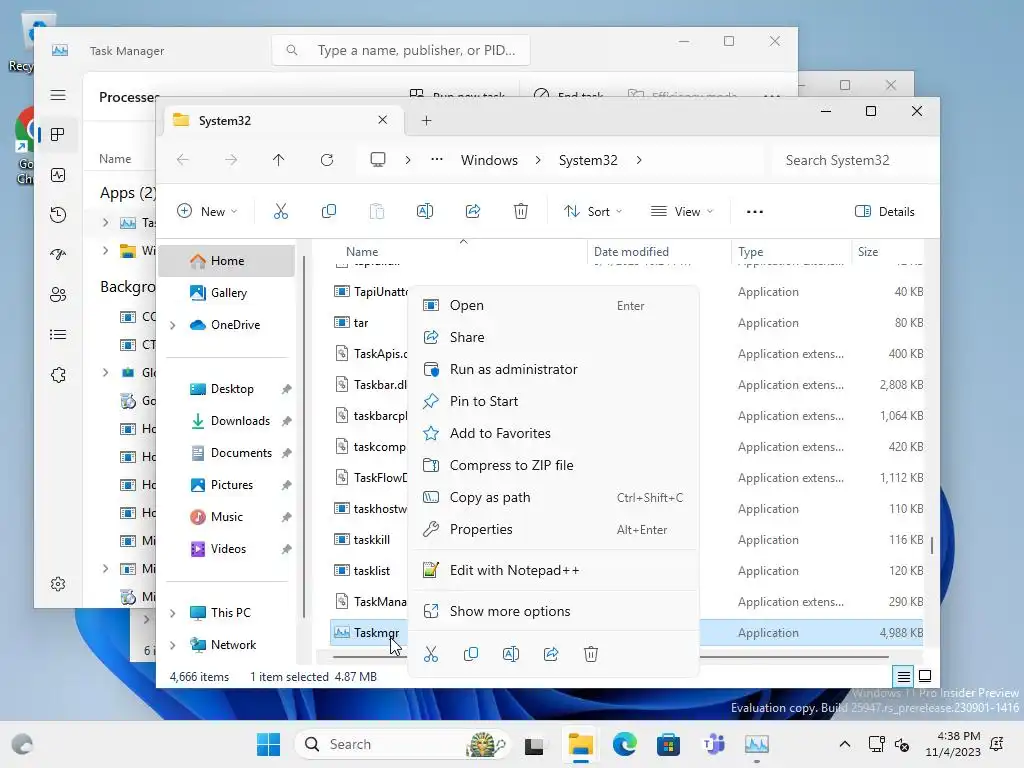Click the taskbar Search box
The image size is (1024, 768).
402,744
